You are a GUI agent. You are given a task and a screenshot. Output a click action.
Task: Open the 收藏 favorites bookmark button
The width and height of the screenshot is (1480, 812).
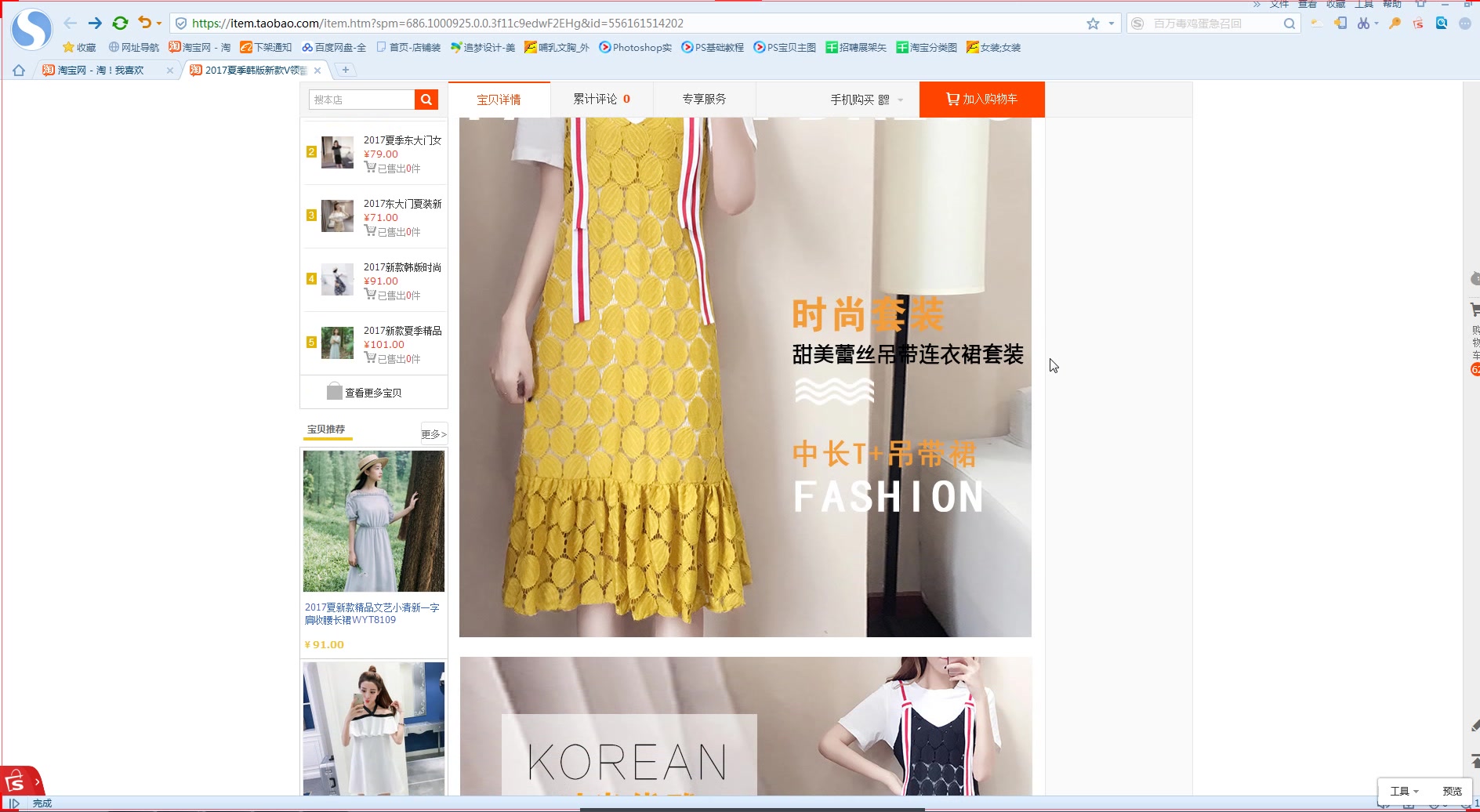click(79, 47)
